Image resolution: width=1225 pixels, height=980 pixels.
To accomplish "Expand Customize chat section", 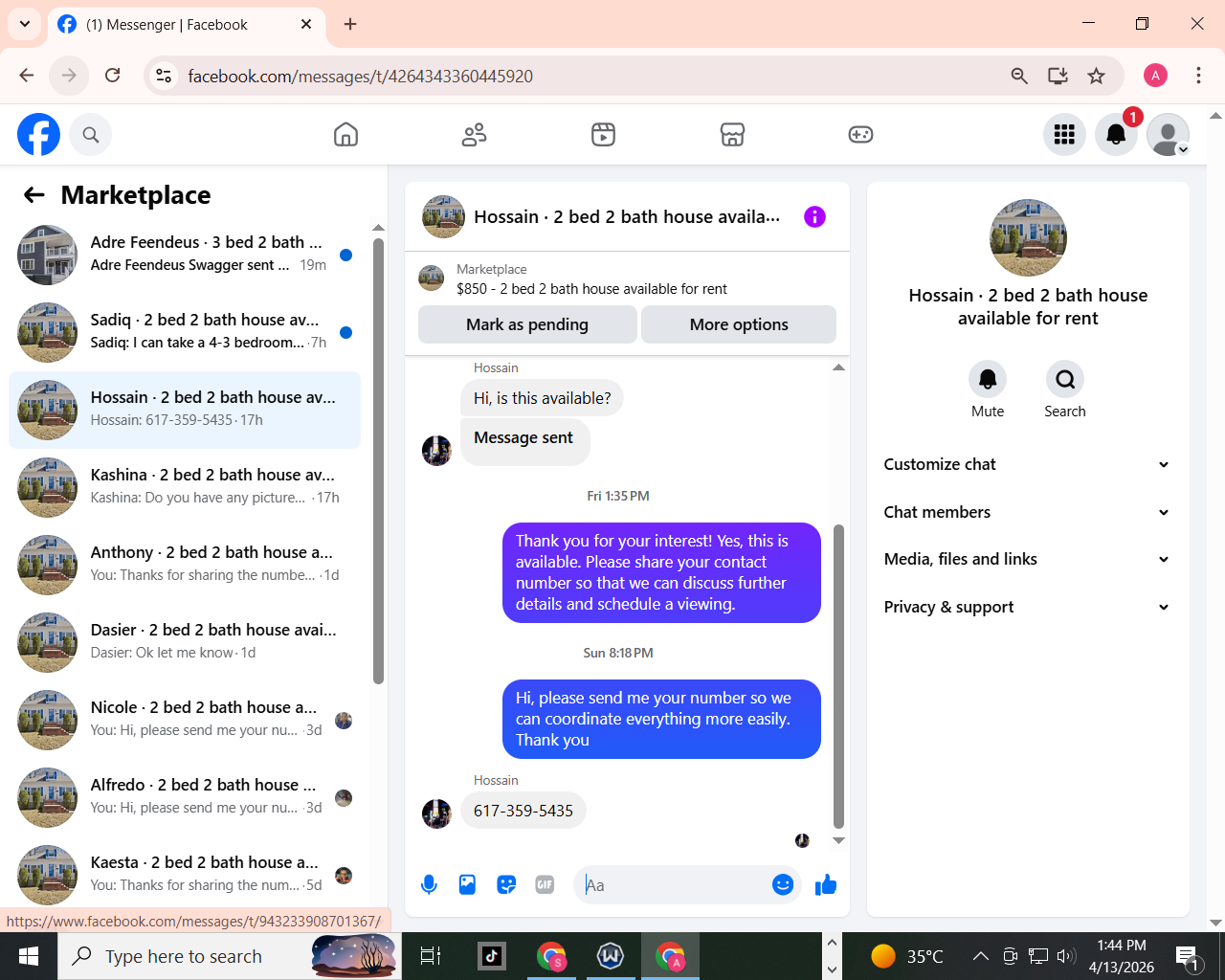I will [1028, 464].
